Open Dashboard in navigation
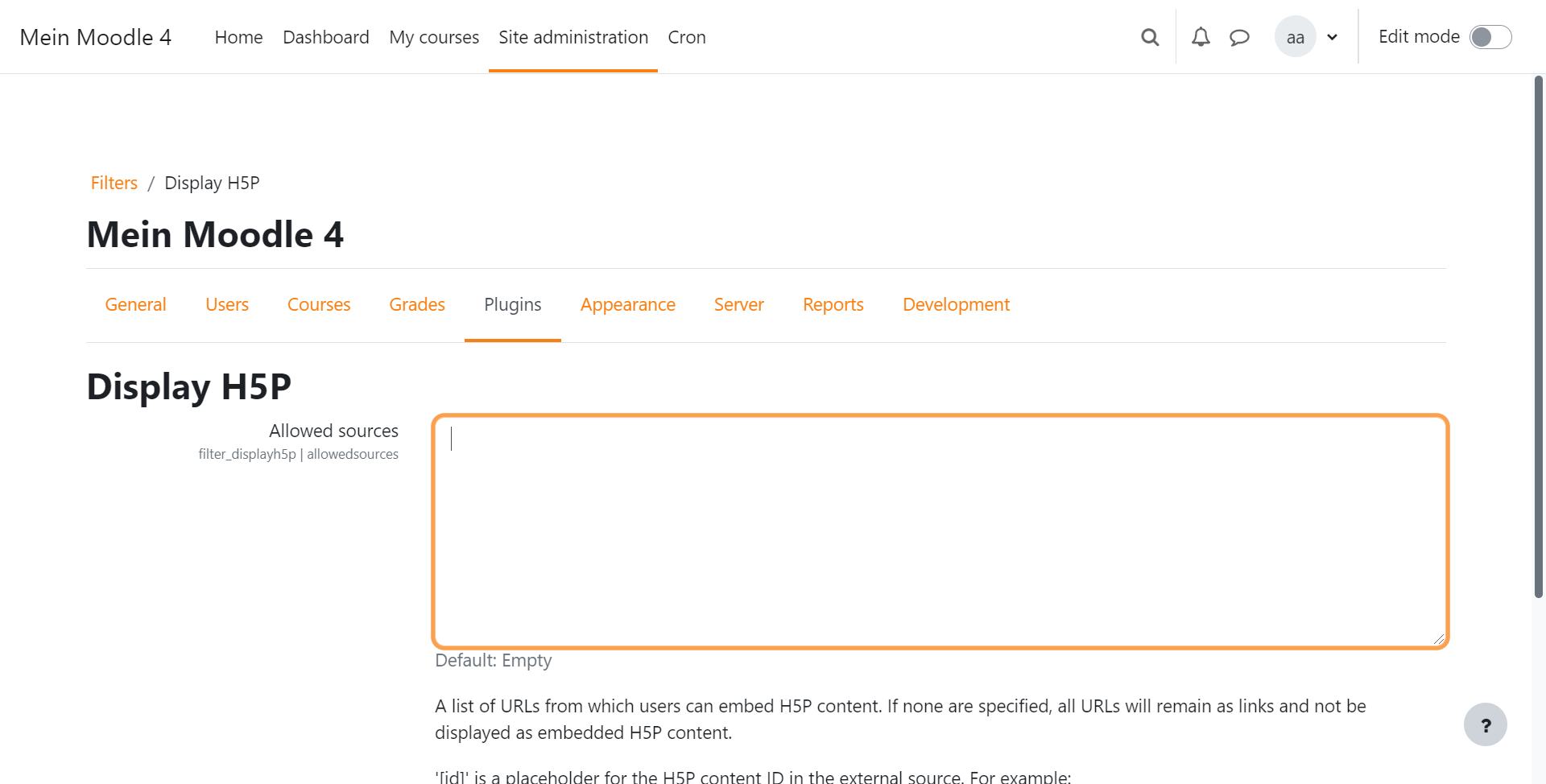 pyautogui.click(x=326, y=37)
